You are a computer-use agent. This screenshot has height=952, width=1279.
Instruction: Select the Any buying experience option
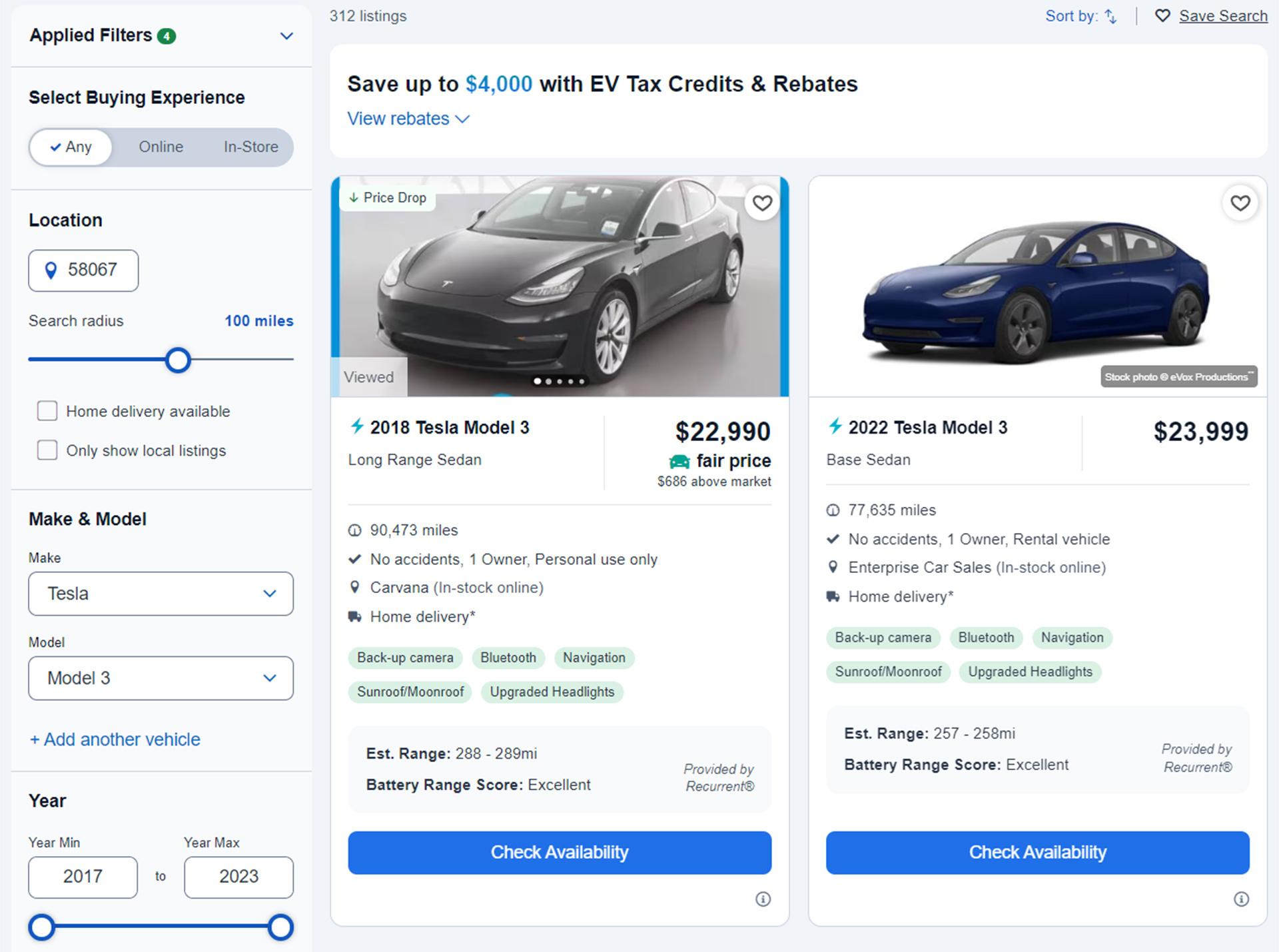click(71, 147)
